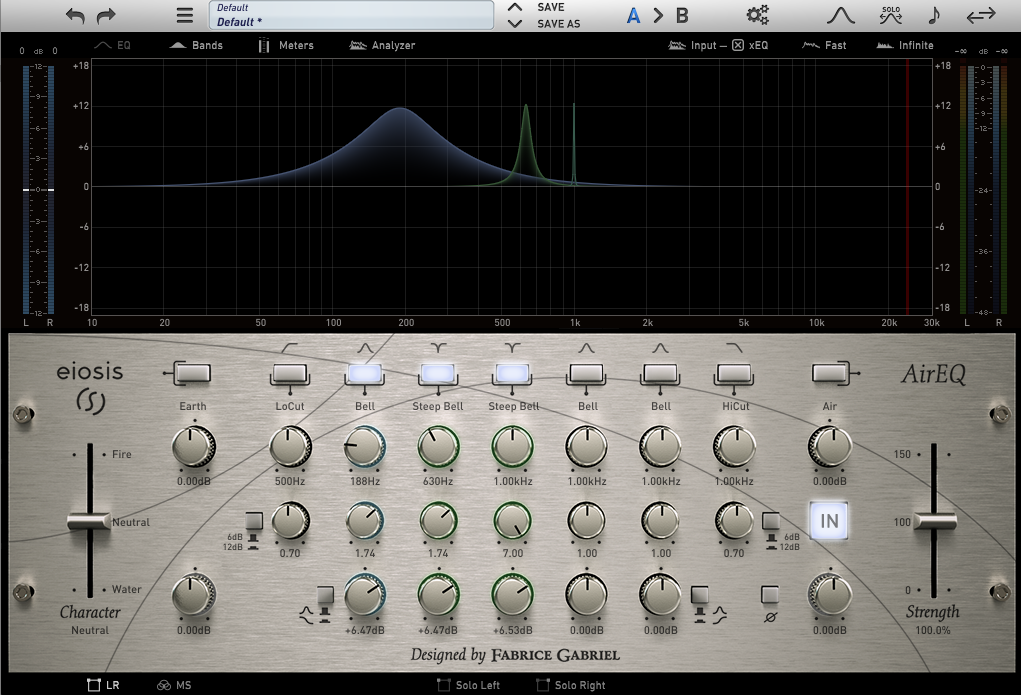The width and height of the screenshot is (1021, 695).
Task: Select the B comparison state
Action: pos(682,15)
